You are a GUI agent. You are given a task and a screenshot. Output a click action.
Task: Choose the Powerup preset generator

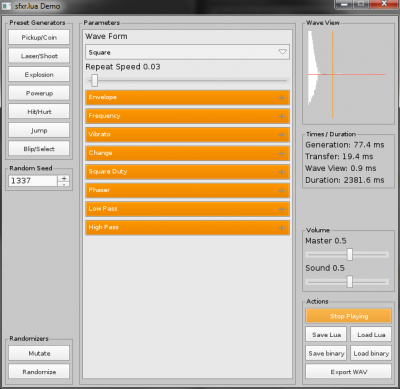coord(39,93)
